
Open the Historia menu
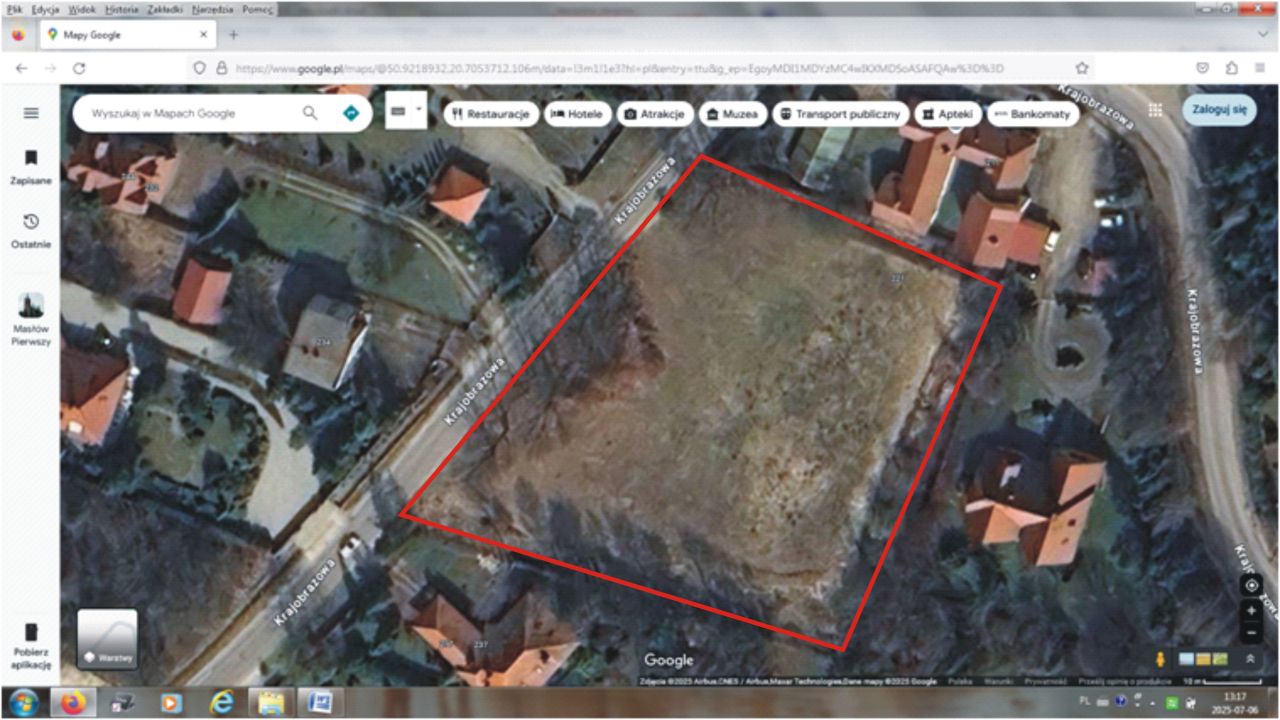pos(122,8)
